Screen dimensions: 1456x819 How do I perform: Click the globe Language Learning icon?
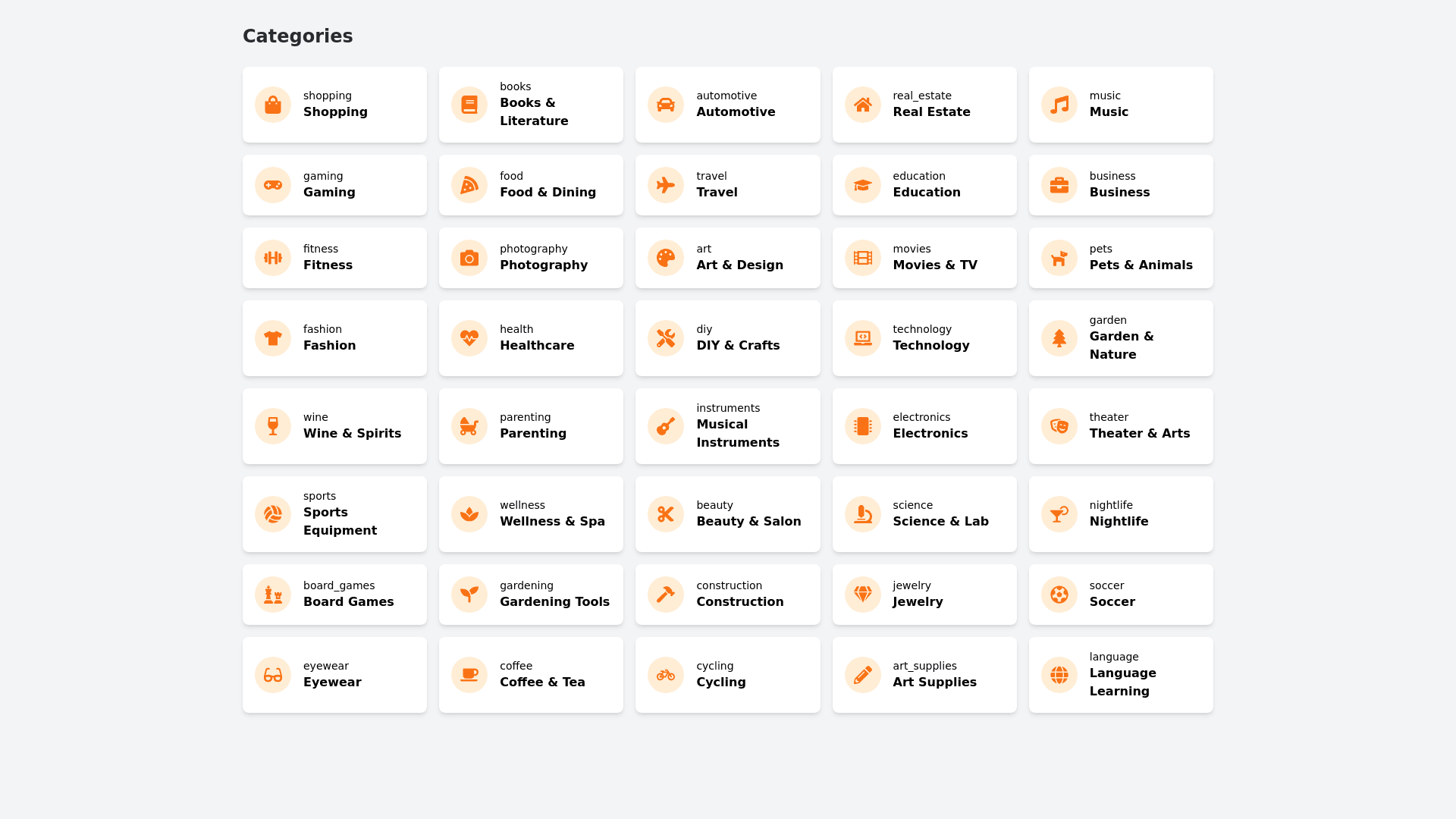[1059, 675]
